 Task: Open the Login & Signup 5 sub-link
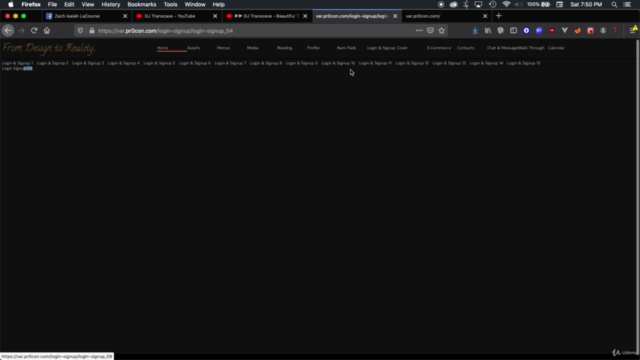click(159, 63)
